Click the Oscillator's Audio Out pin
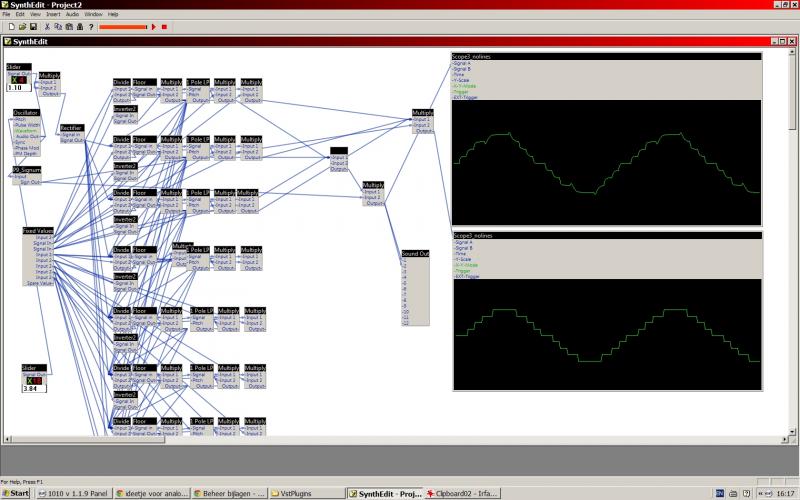This screenshot has height=500, width=800. click(27, 137)
